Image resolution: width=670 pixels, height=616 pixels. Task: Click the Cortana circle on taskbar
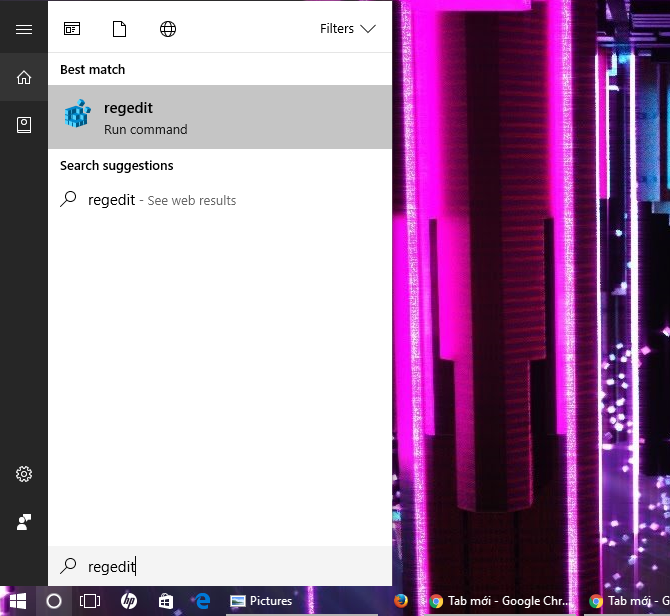(x=54, y=601)
